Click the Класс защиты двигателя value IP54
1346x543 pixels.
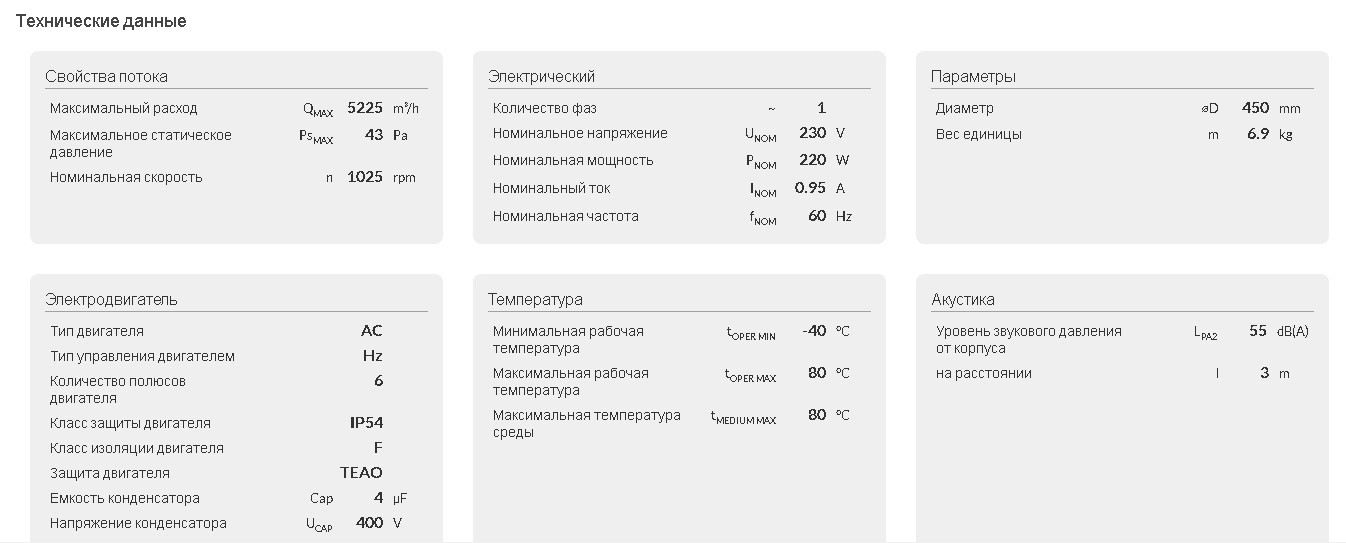click(366, 423)
